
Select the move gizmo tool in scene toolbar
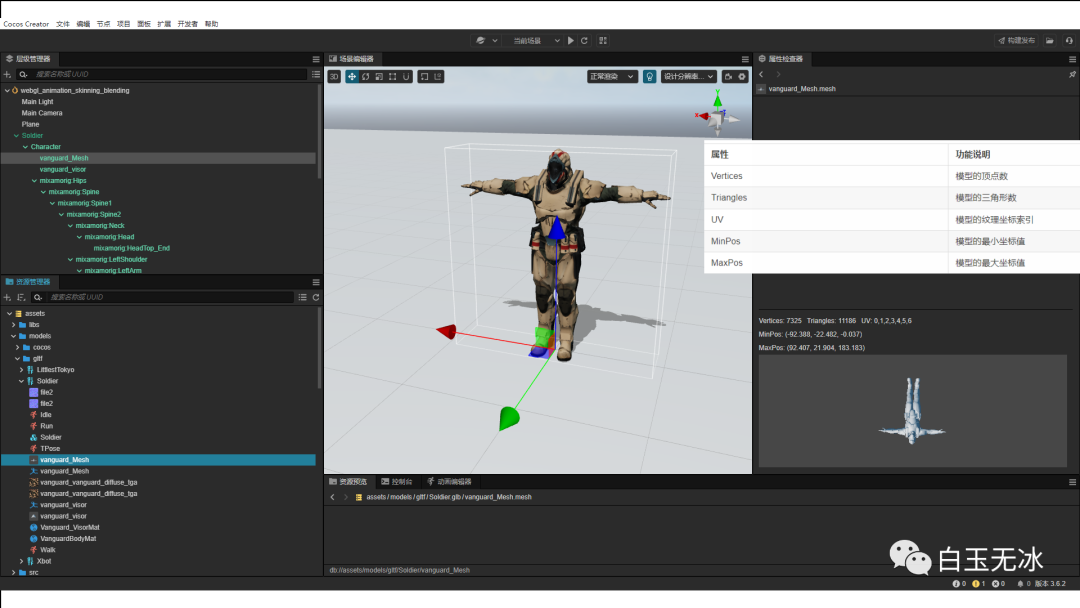pyautogui.click(x=352, y=76)
